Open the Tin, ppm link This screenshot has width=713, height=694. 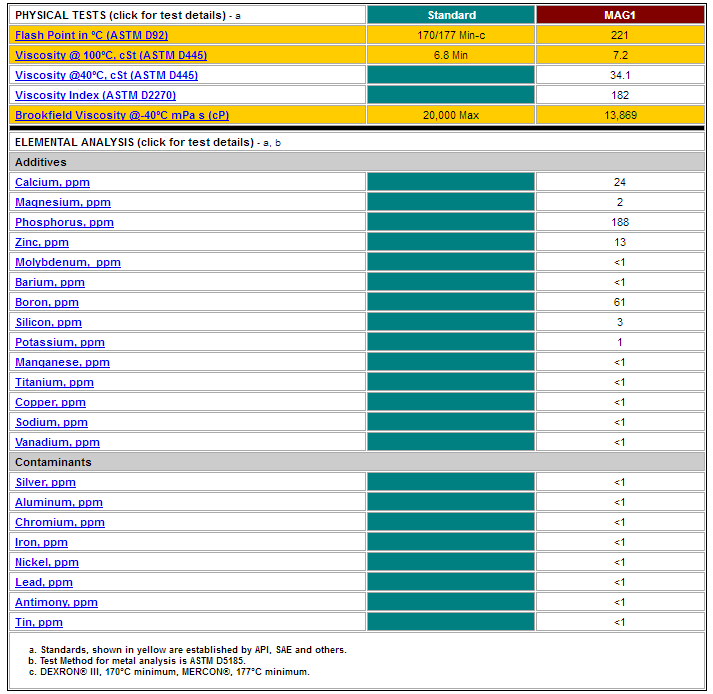pos(39,622)
